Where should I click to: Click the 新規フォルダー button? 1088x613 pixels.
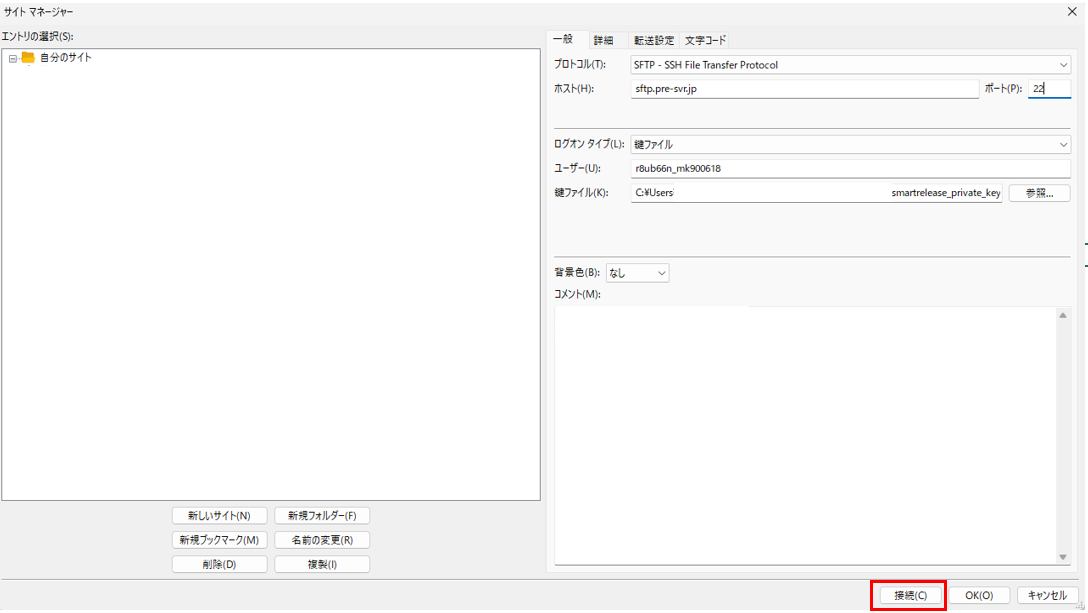(x=322, y=516)
